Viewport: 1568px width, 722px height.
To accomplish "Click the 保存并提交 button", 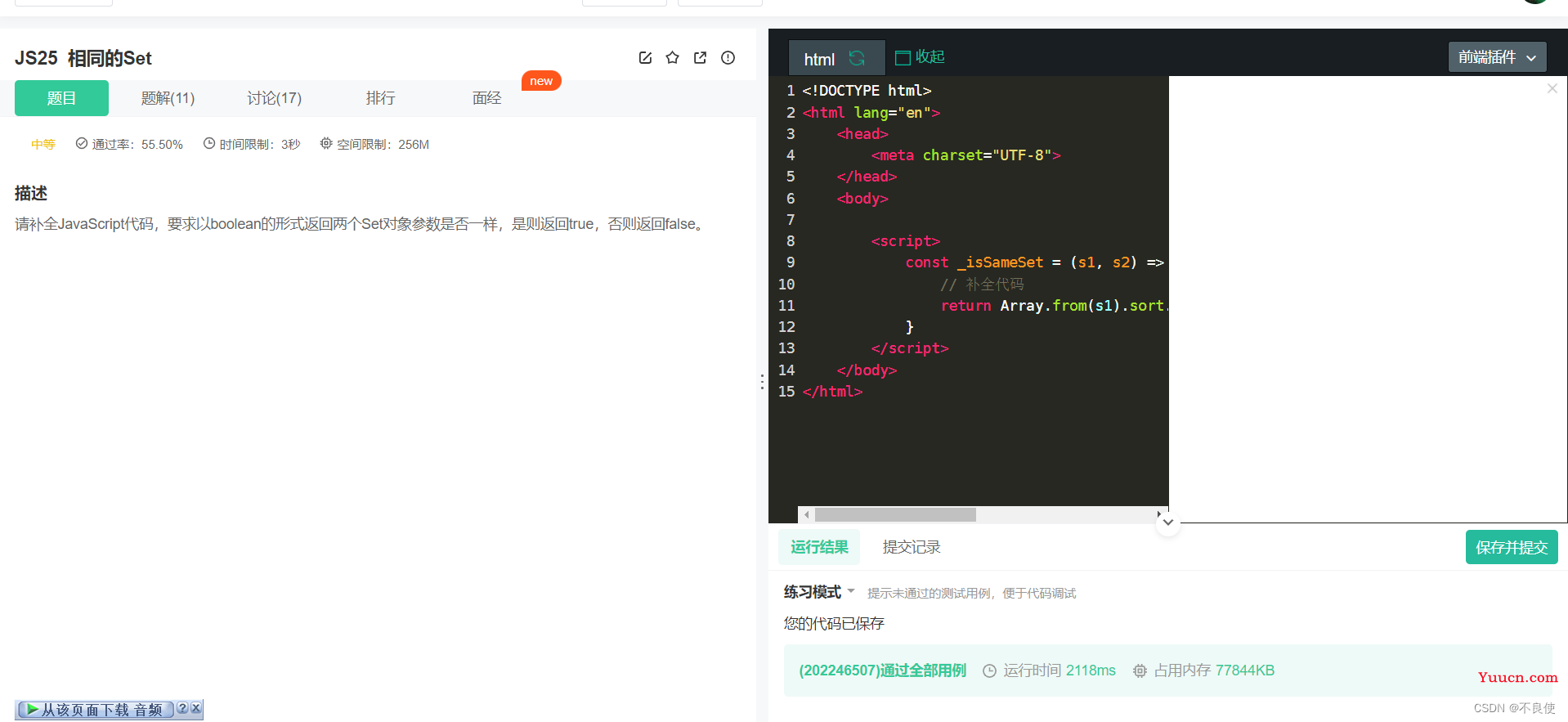I will point(1512,547).
